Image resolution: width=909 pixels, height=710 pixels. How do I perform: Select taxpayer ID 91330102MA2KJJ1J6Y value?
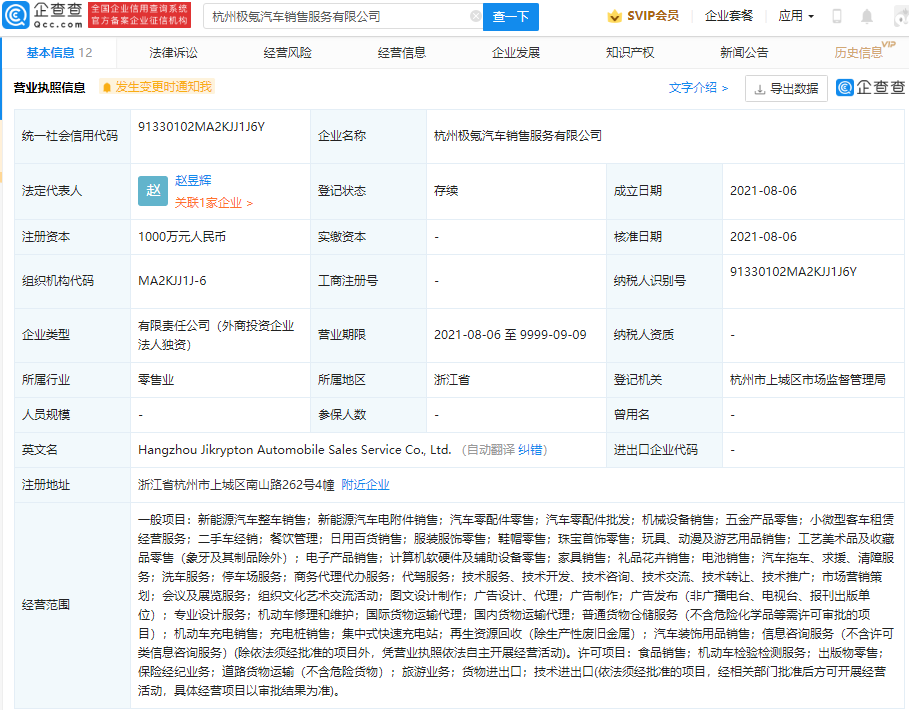793,272
